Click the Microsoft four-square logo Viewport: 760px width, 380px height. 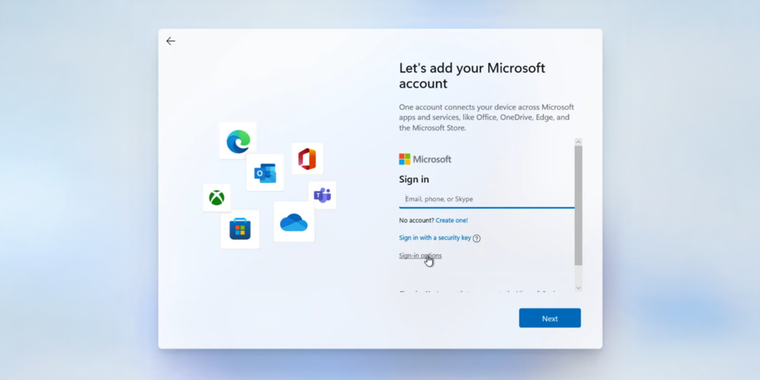405,159
